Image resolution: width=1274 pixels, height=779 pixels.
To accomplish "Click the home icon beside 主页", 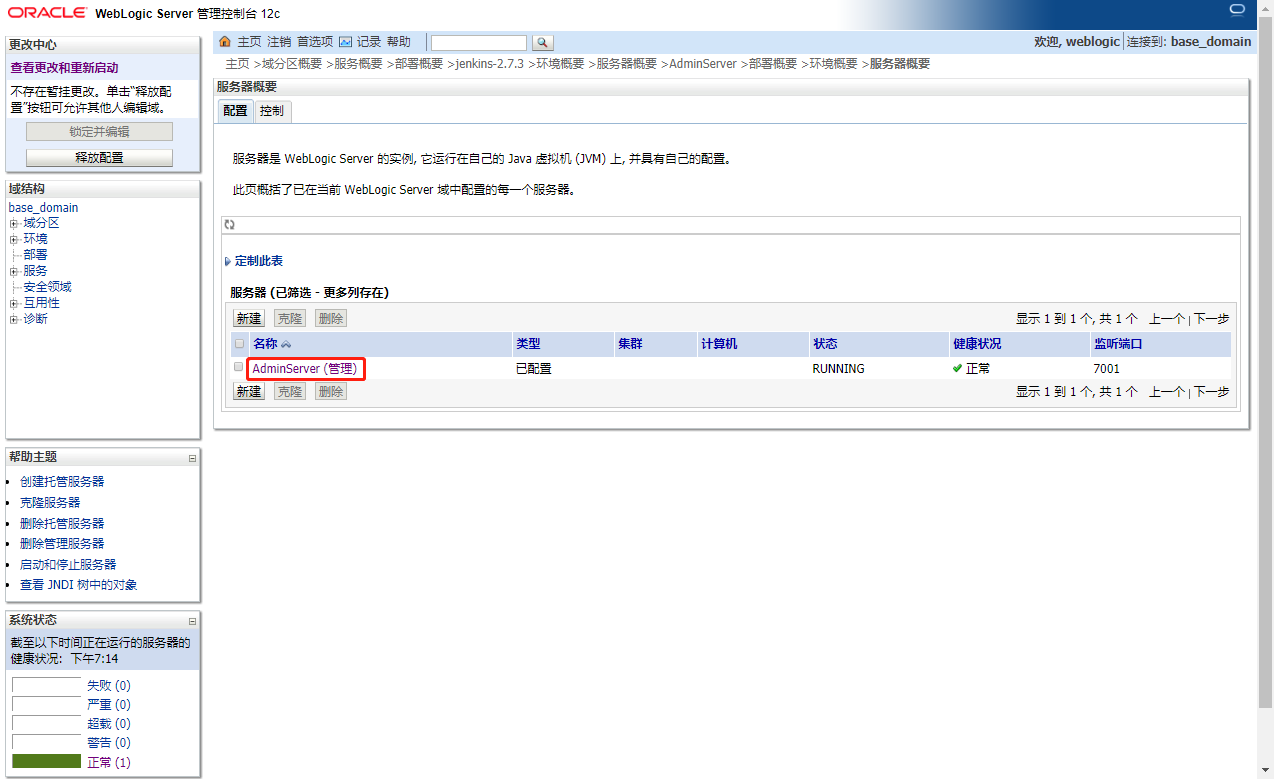I will [225, 42].
